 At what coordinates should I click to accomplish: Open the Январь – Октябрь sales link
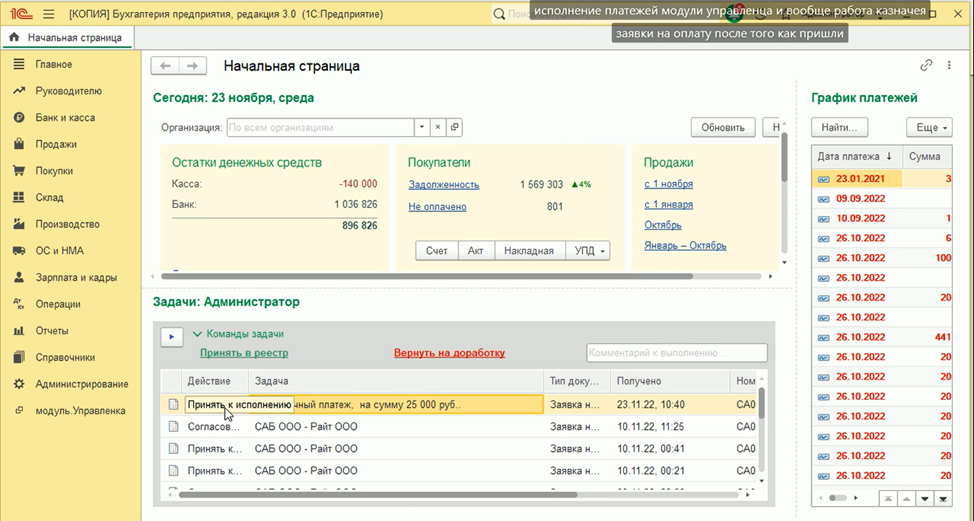coord(685,246)
